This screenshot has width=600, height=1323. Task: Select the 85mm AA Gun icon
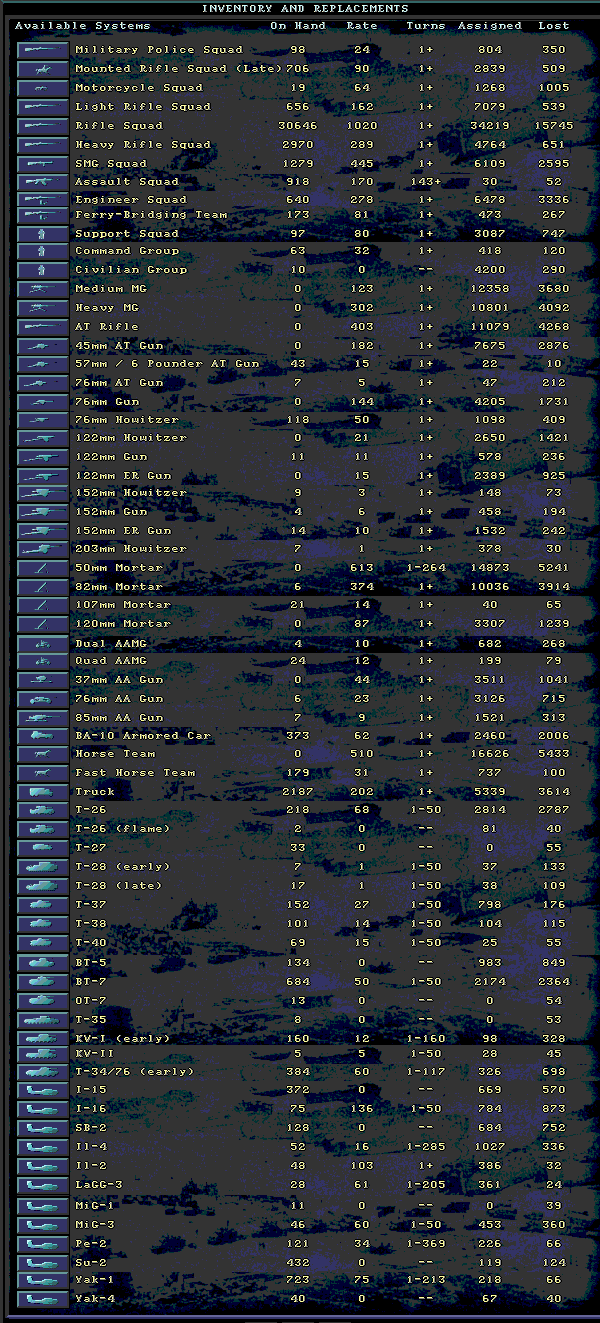pos(43,718)
